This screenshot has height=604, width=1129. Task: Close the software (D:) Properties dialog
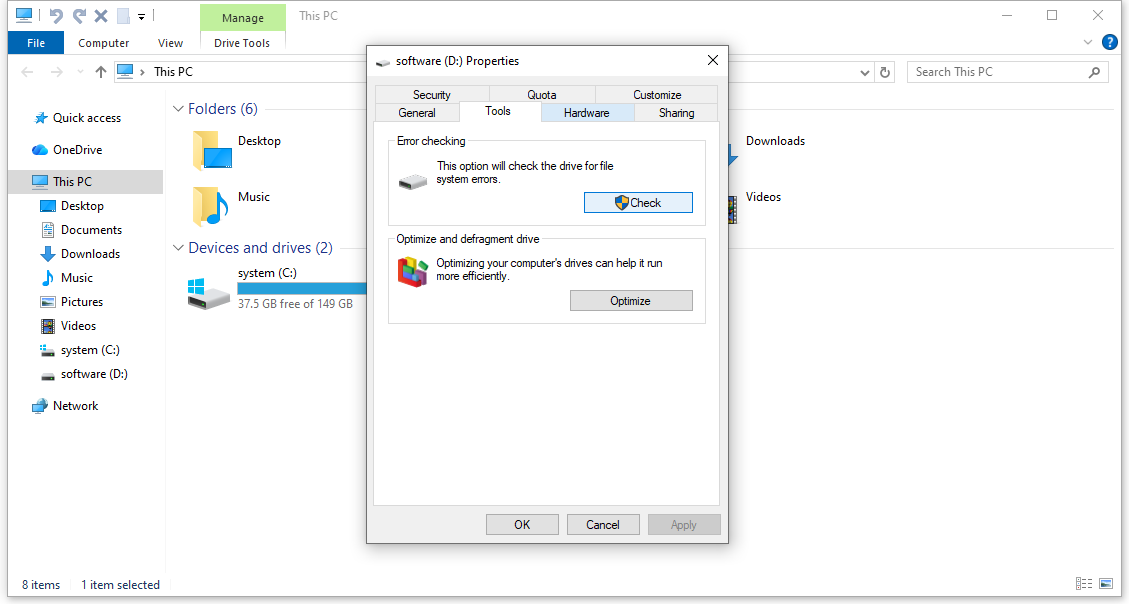713,60
